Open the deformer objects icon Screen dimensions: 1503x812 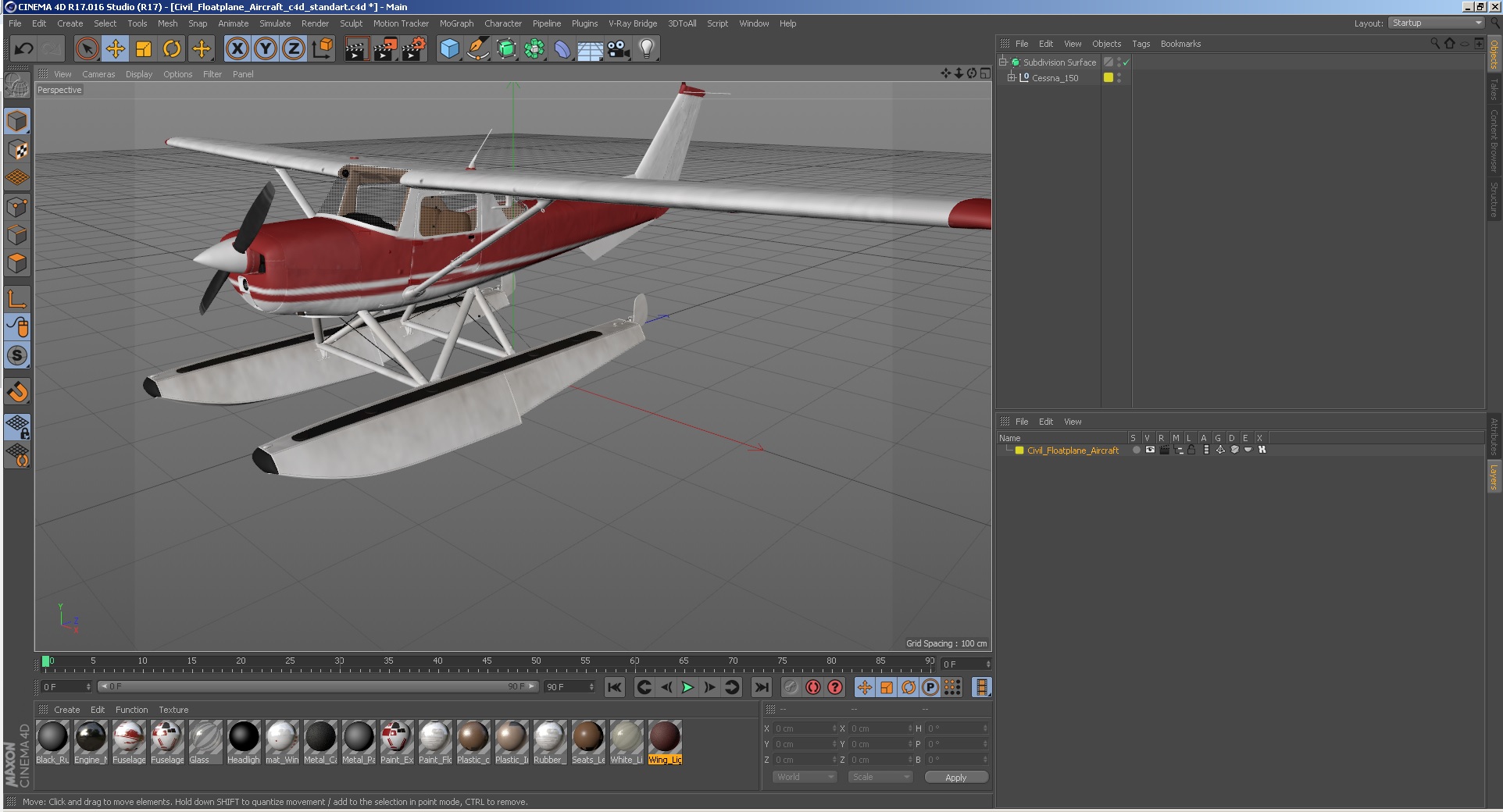pos(562,49)
